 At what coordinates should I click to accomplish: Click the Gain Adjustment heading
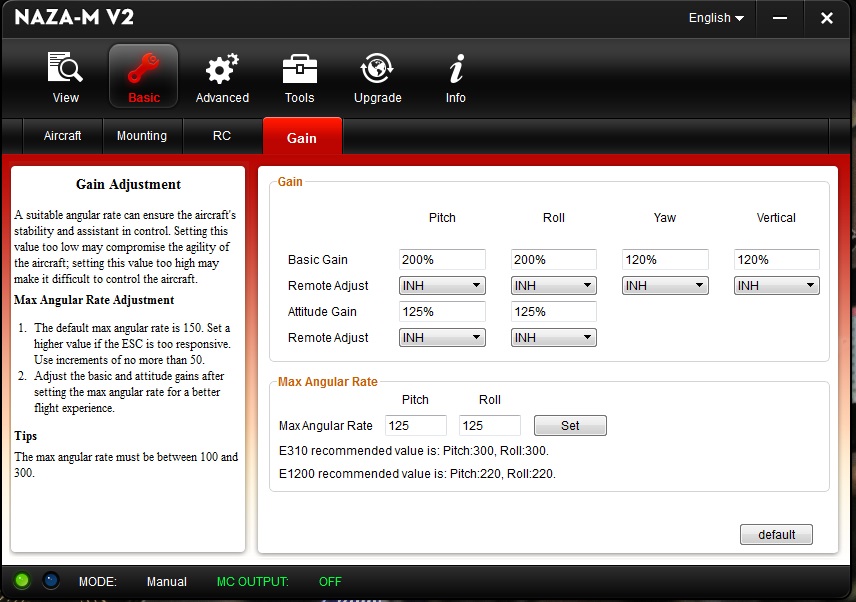click(x=128, y=184)
